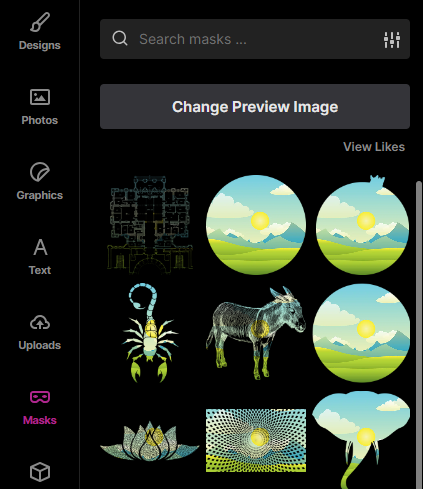This screenshot has width=423, height=489.
Task: Open the View Likes link
Action: 374,147
